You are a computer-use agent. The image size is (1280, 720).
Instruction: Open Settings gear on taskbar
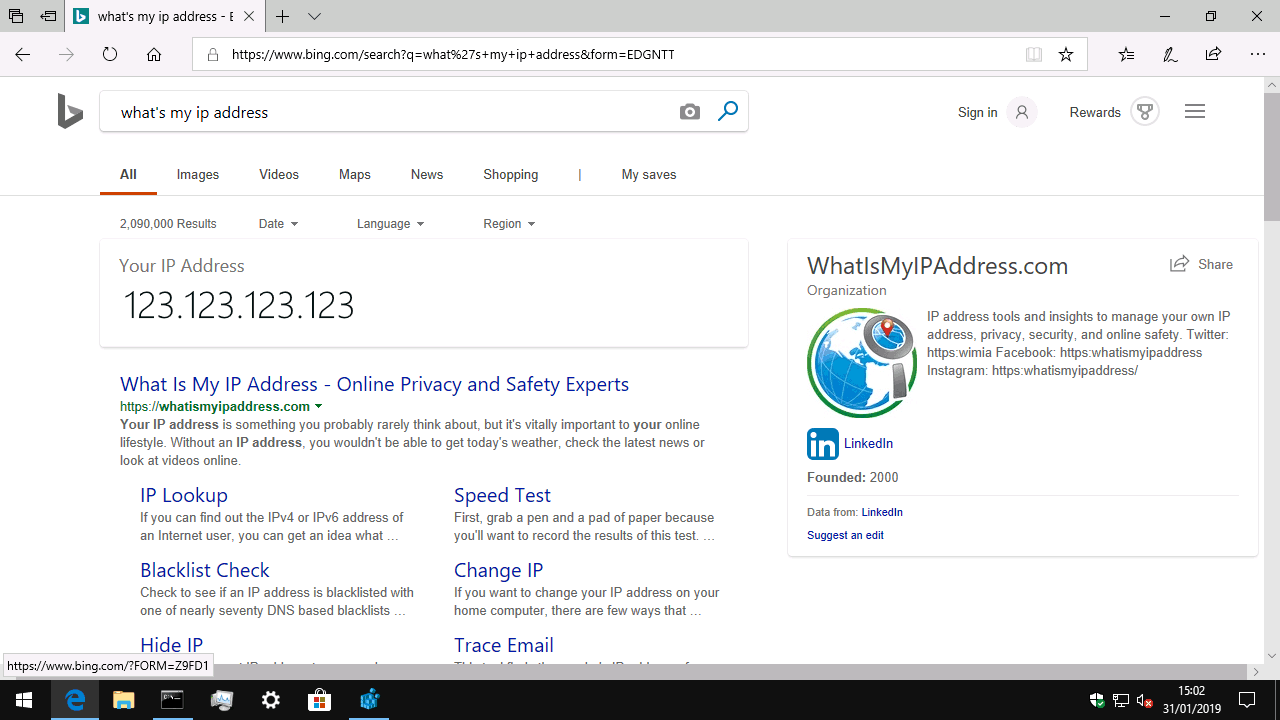tap(270, 700)
